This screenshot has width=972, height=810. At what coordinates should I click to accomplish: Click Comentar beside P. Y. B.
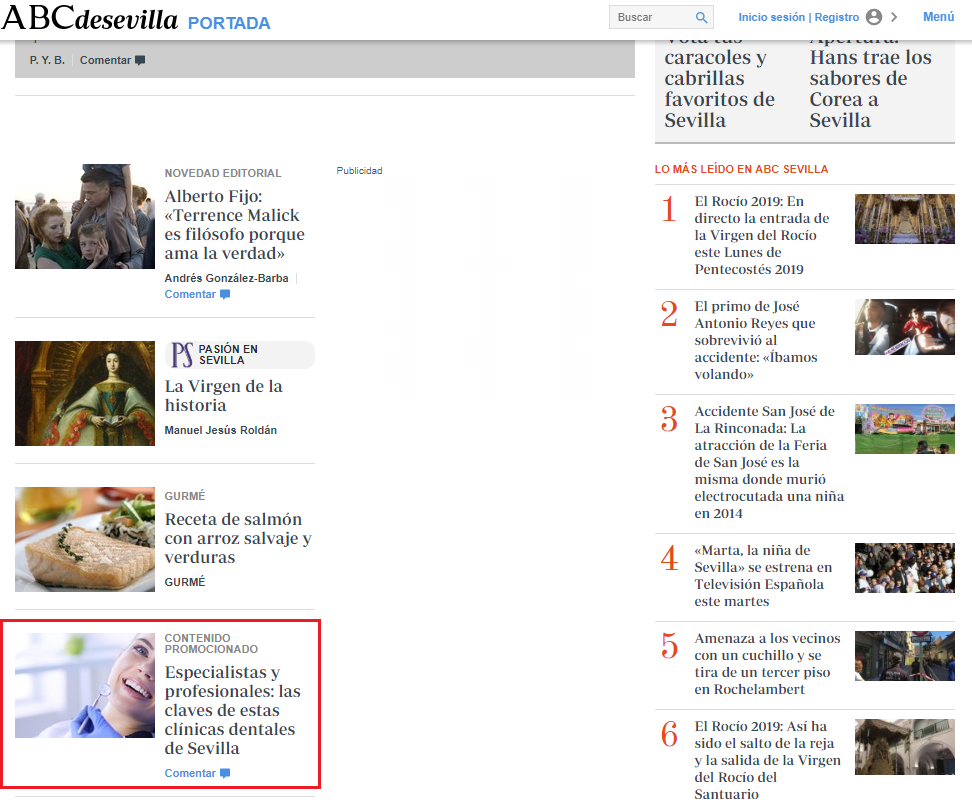(112, 60)
